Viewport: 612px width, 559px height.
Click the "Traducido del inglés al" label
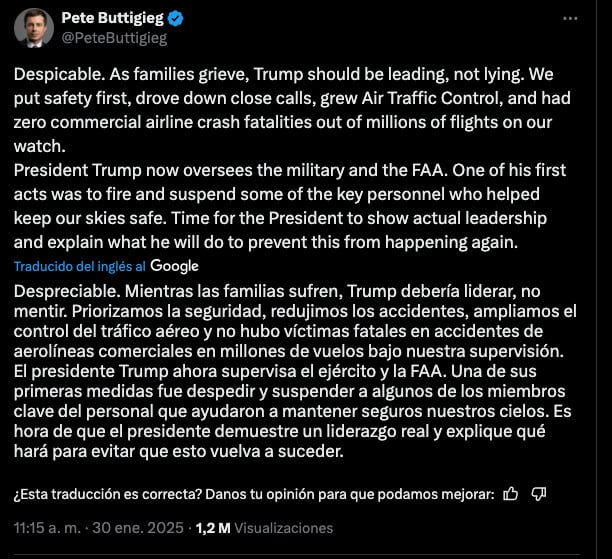click(x=80, y=267)
